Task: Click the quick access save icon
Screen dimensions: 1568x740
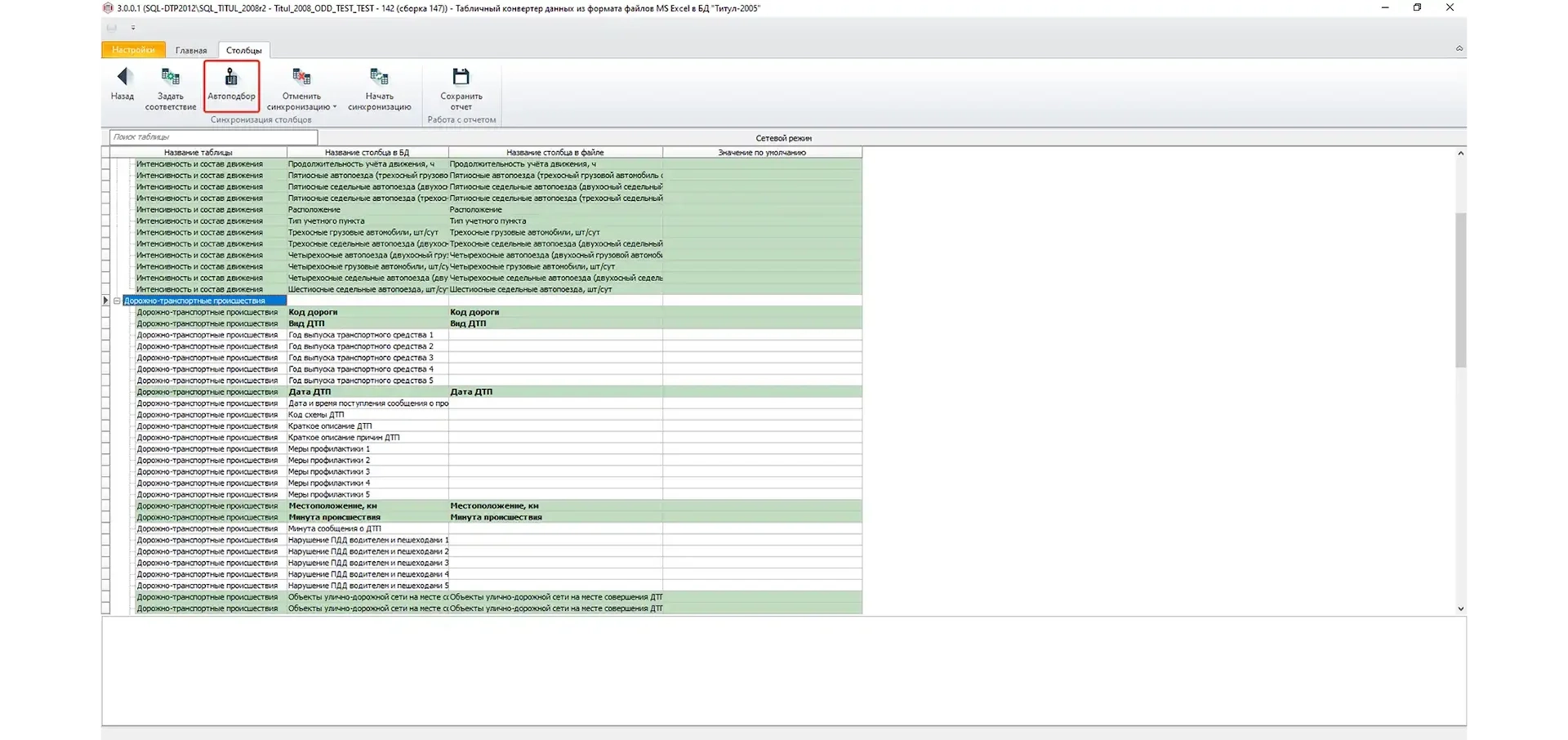Action: coord(112,28)
